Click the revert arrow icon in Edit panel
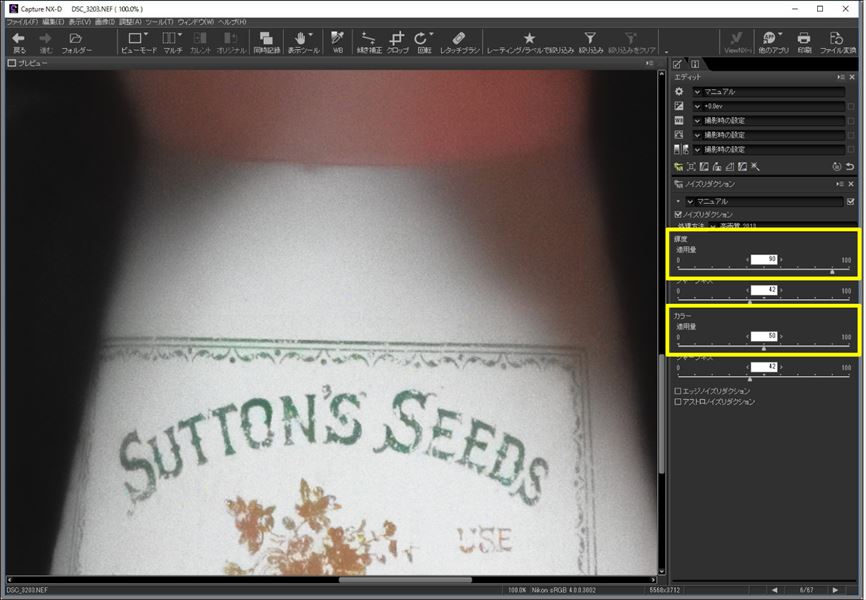This screenshot has width=866, height=600. [x=851, y=167]
